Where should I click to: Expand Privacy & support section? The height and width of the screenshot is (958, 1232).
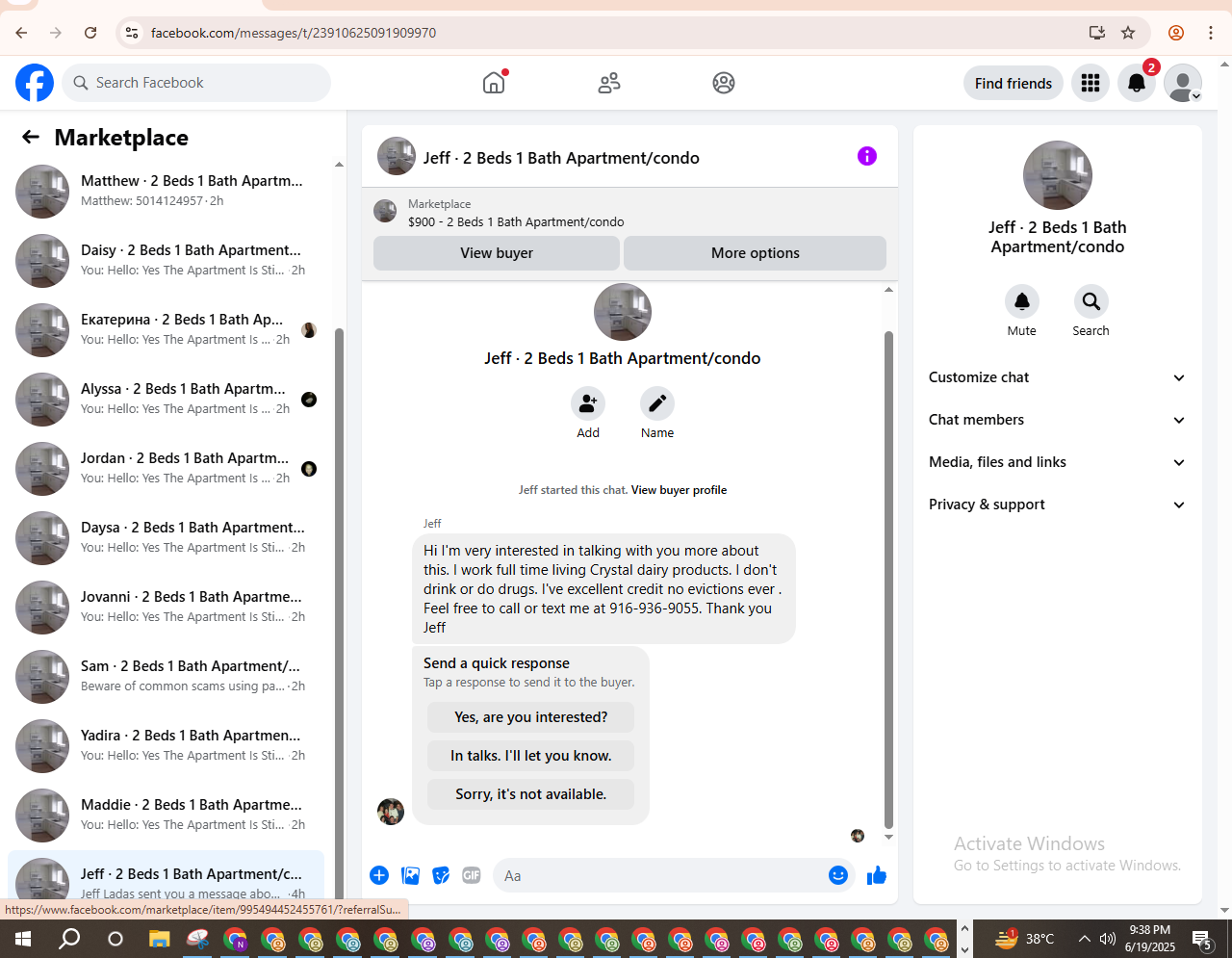(1057, 505)
